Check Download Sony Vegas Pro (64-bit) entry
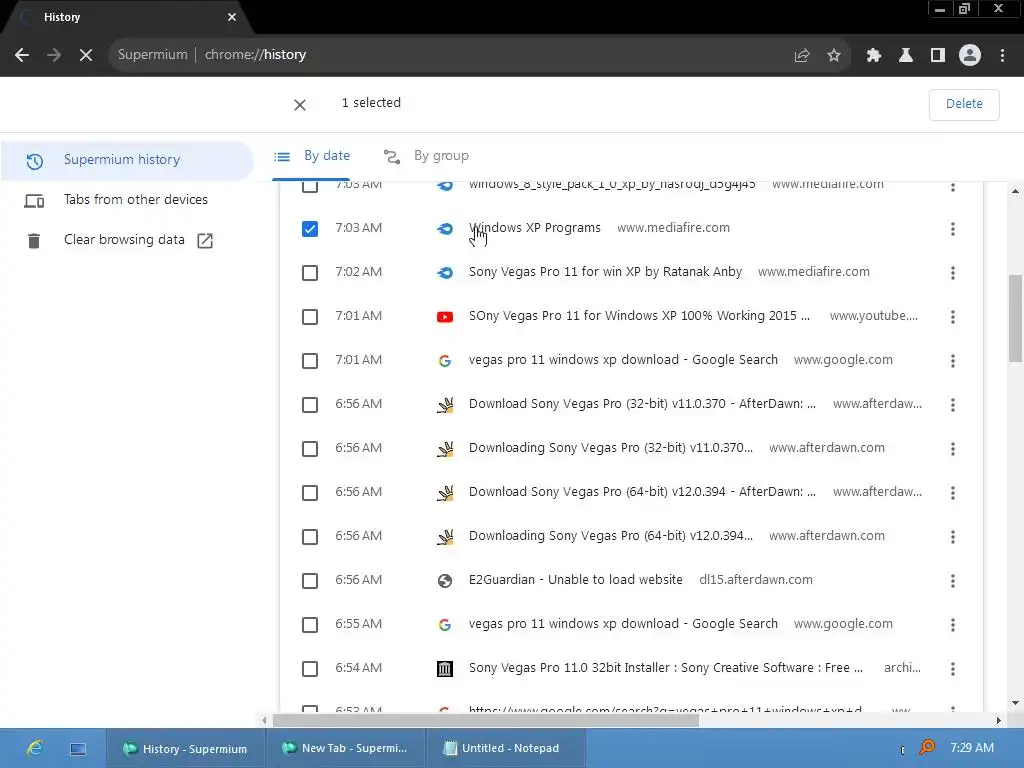 click(x=310, y=493)
